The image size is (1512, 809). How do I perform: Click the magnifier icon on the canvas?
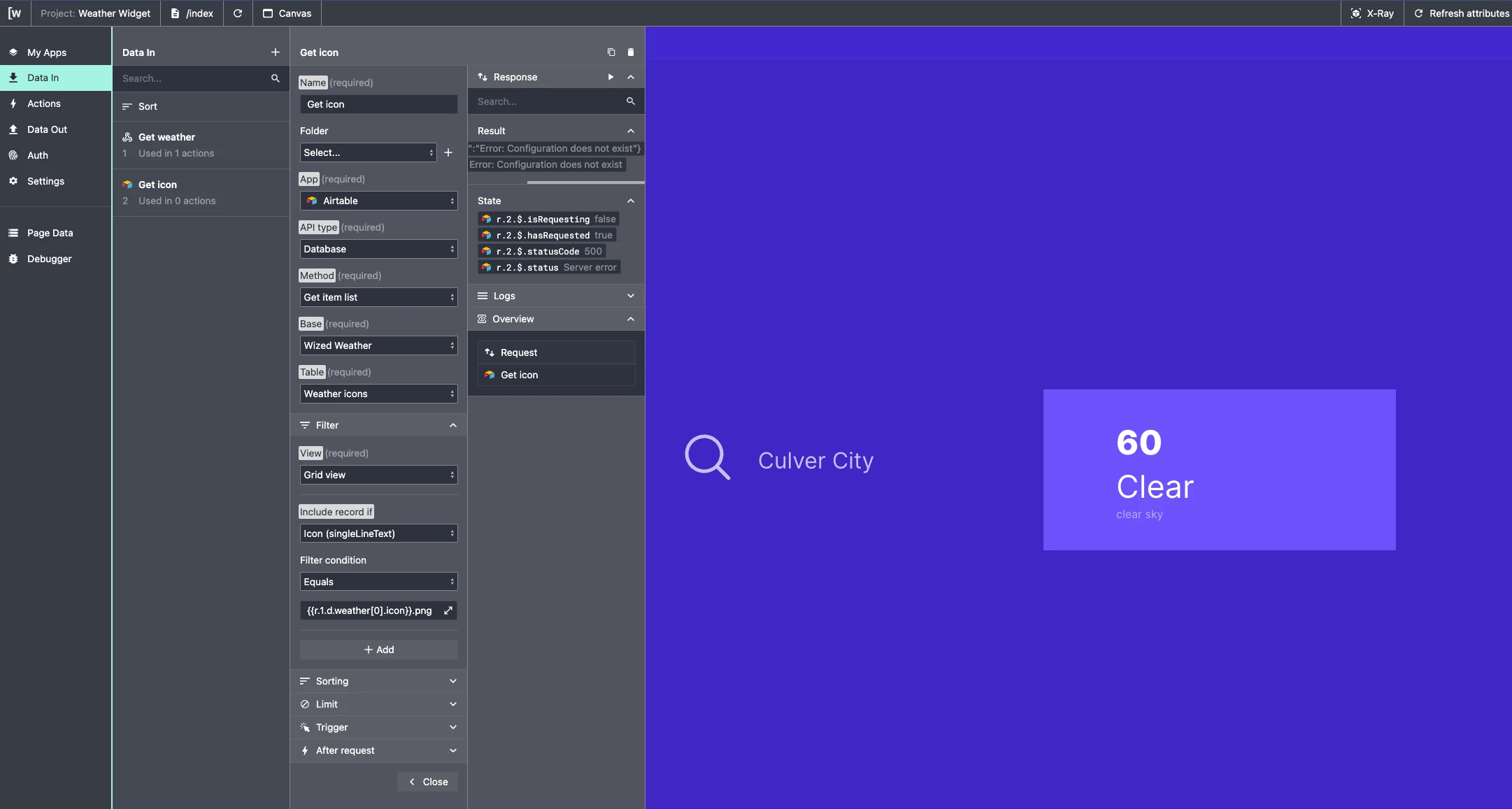pos(707,457)
